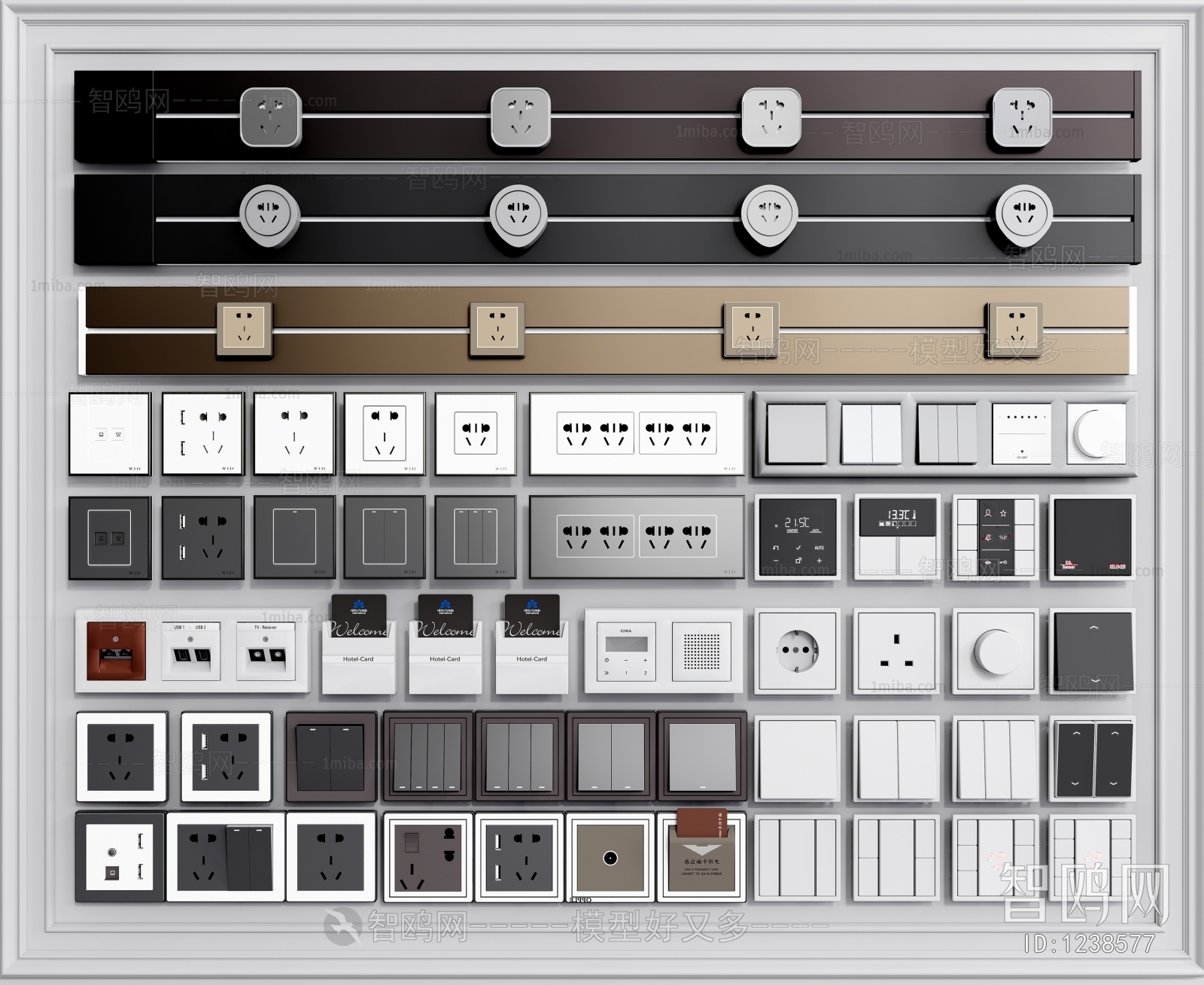This screenshot has height=985, width=1204.
Task: Select the round Schuko two-pin socket
Action: pyautogui.click(x=798, y=652)
